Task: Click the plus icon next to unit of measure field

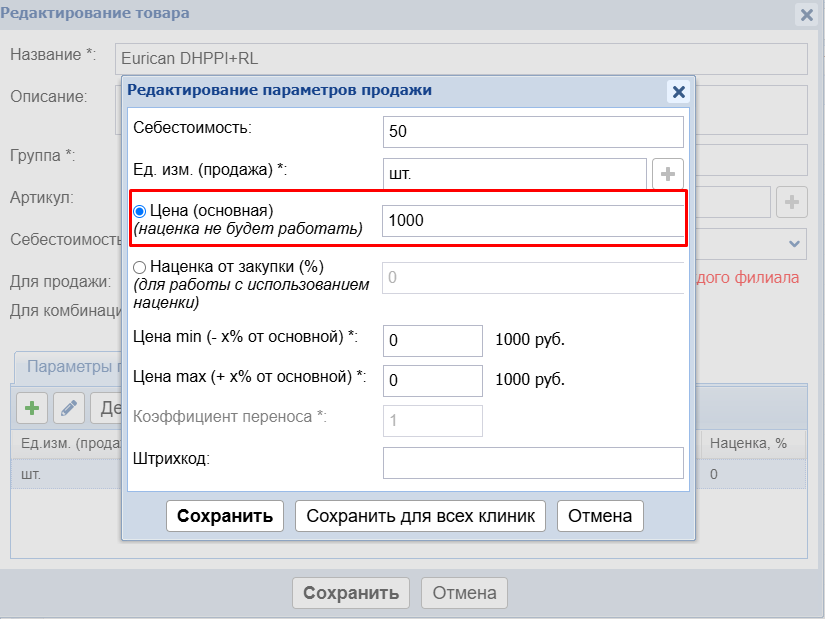Action: [668, 174]
